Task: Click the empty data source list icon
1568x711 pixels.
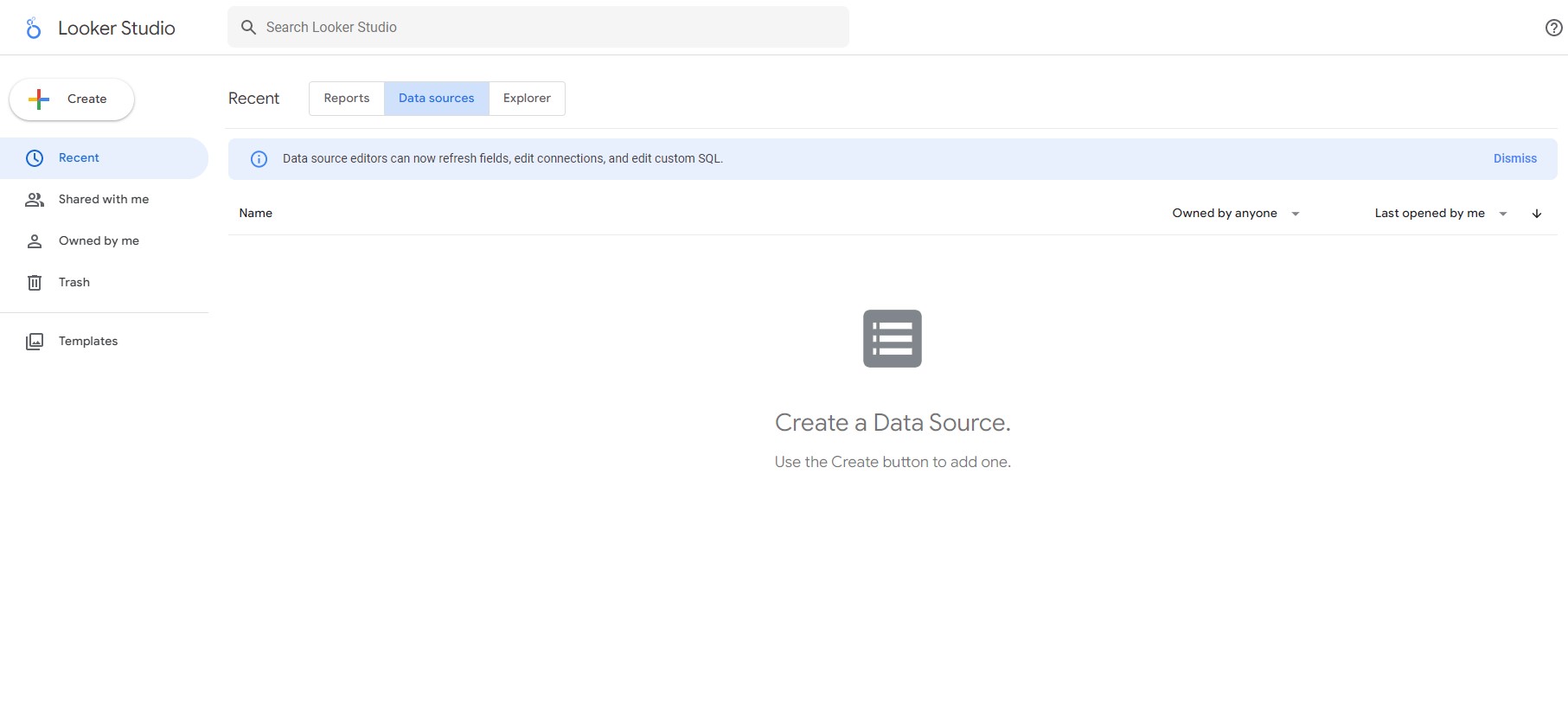Action: pyautogui.click(x=893, y=338)
